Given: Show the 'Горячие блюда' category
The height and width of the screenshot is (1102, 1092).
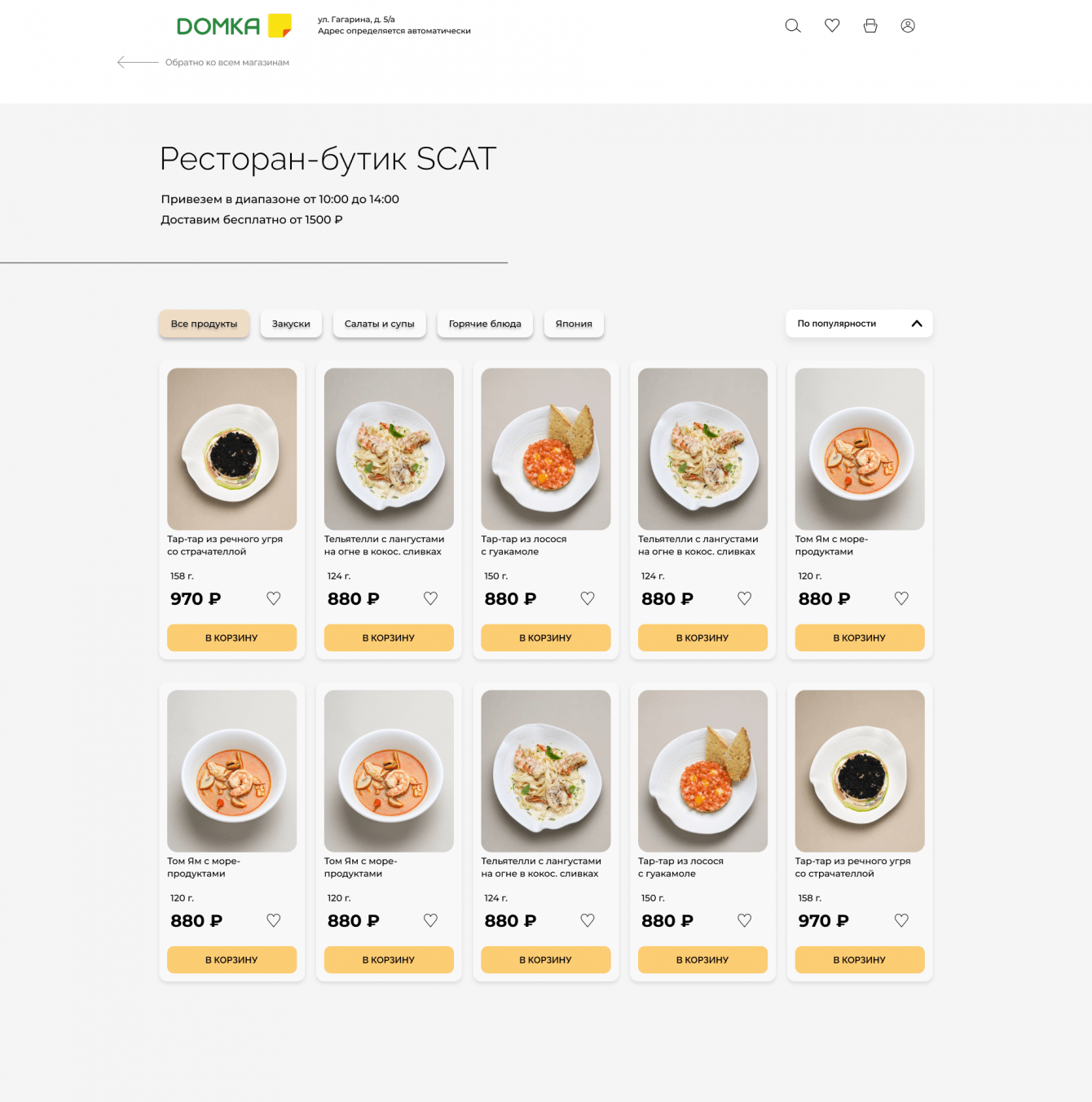Looking at the screenshot, I should pos(485,324).
